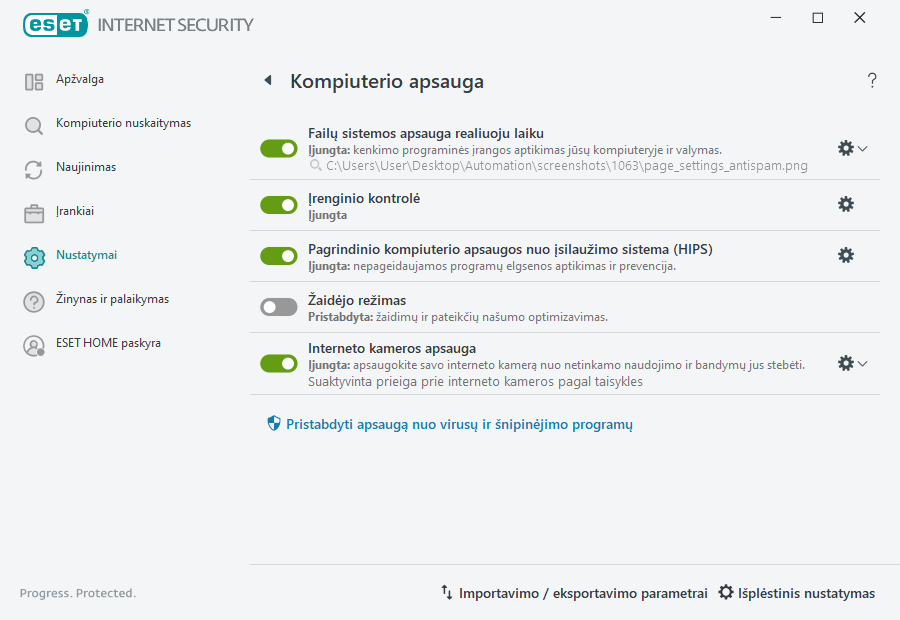The height and width of the screenshot is (620, 900).
Task: Select the Nustatymai settings icon
Action: [33, 255]
